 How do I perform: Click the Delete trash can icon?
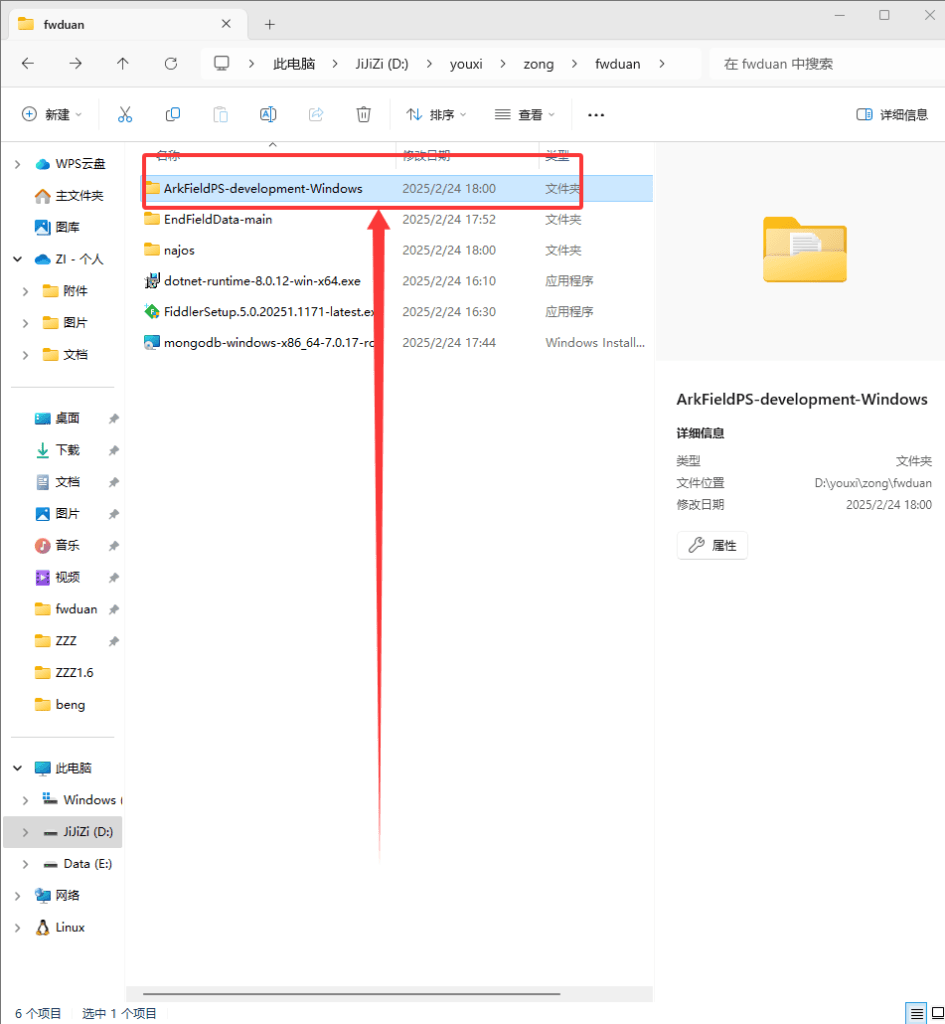pos(364,115)
